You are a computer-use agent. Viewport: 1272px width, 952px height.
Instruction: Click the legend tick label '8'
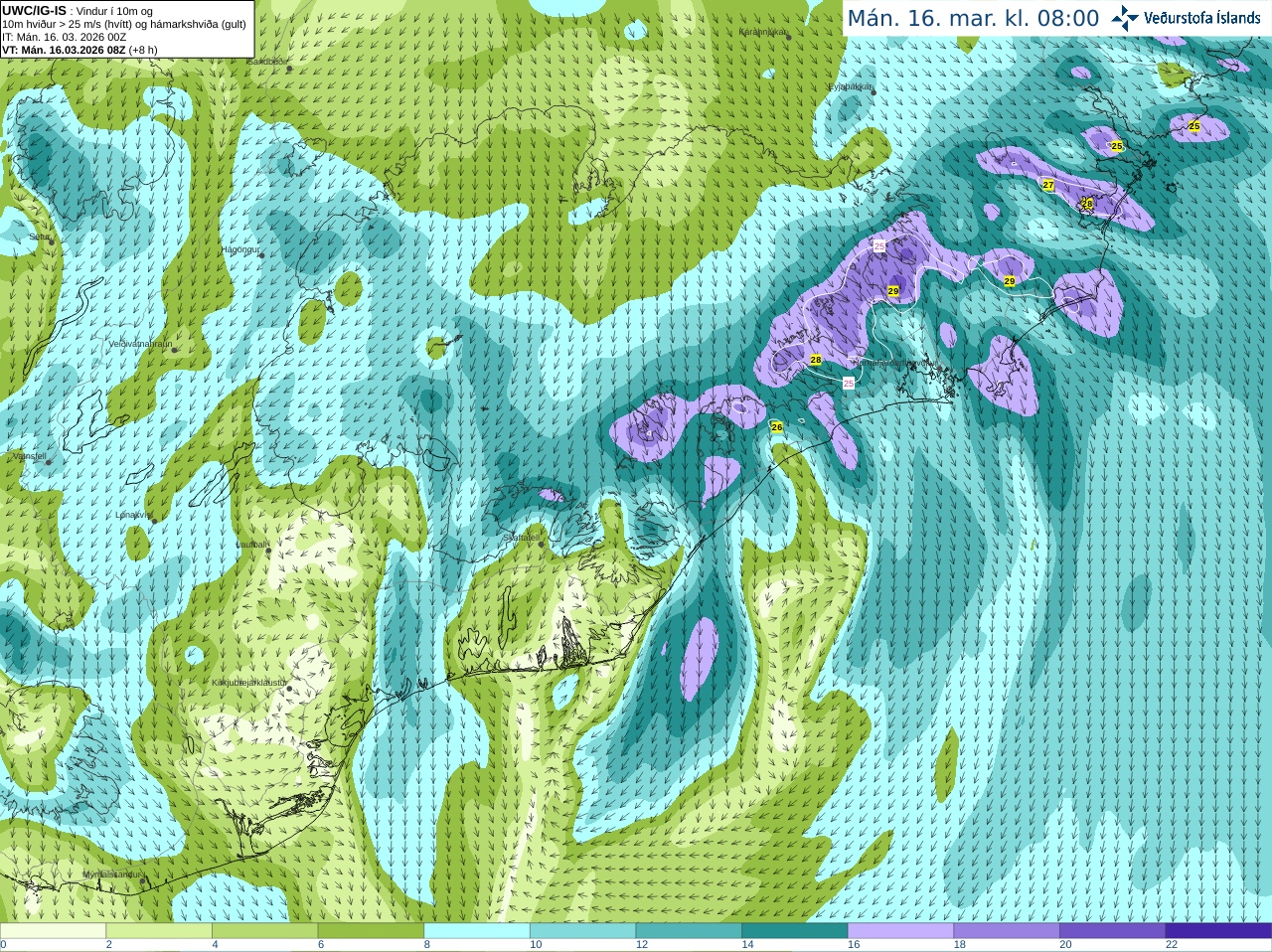[x=427, y=945]
